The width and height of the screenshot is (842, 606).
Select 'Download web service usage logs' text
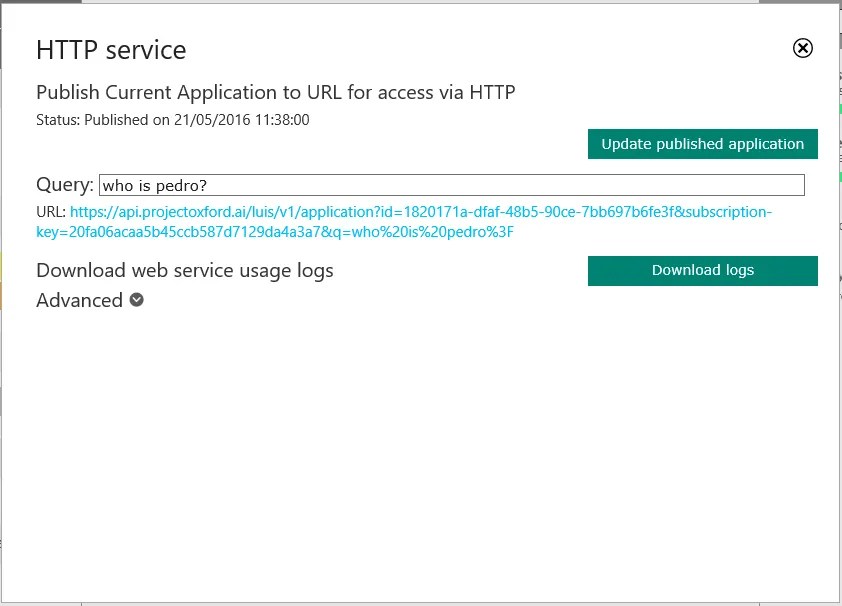[x=185, y=271]
